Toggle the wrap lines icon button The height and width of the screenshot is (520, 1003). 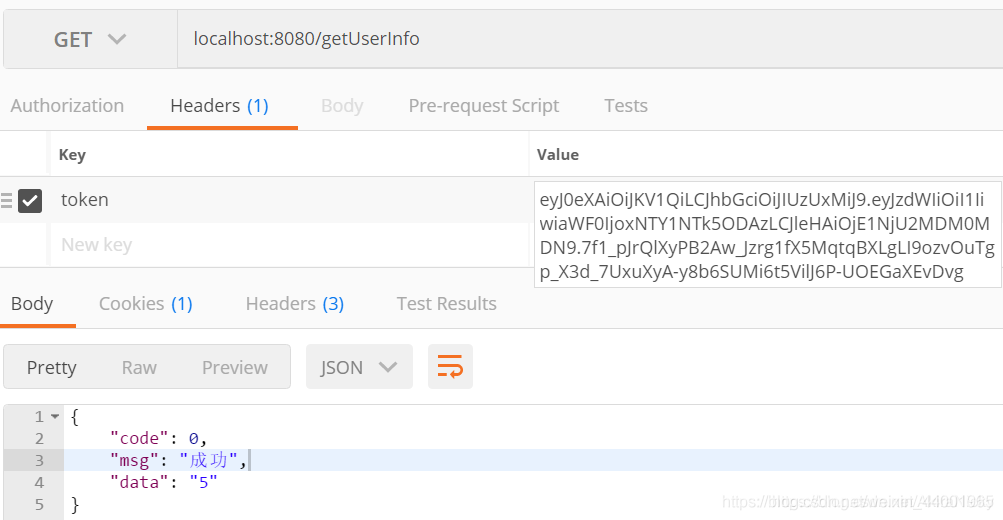point(450,366)
